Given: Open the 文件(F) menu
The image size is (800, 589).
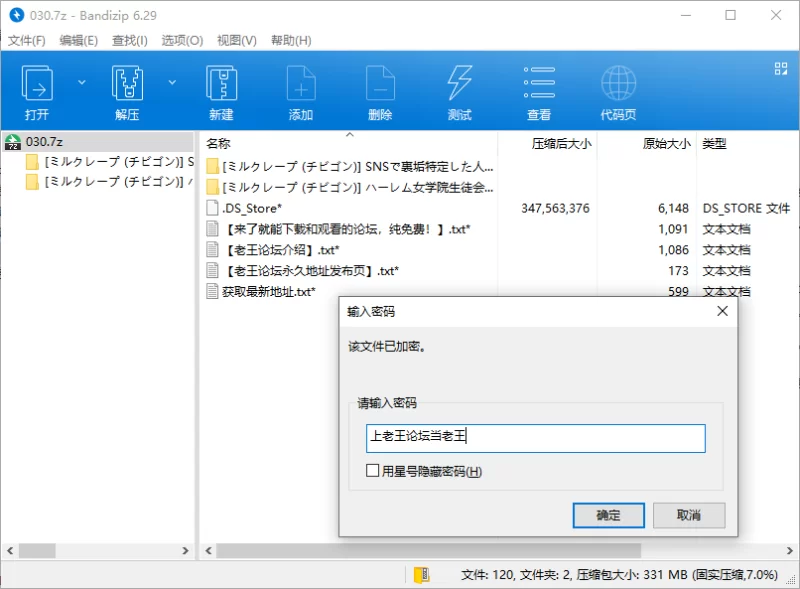Looking at the screenshot, I should pos(27,40).
